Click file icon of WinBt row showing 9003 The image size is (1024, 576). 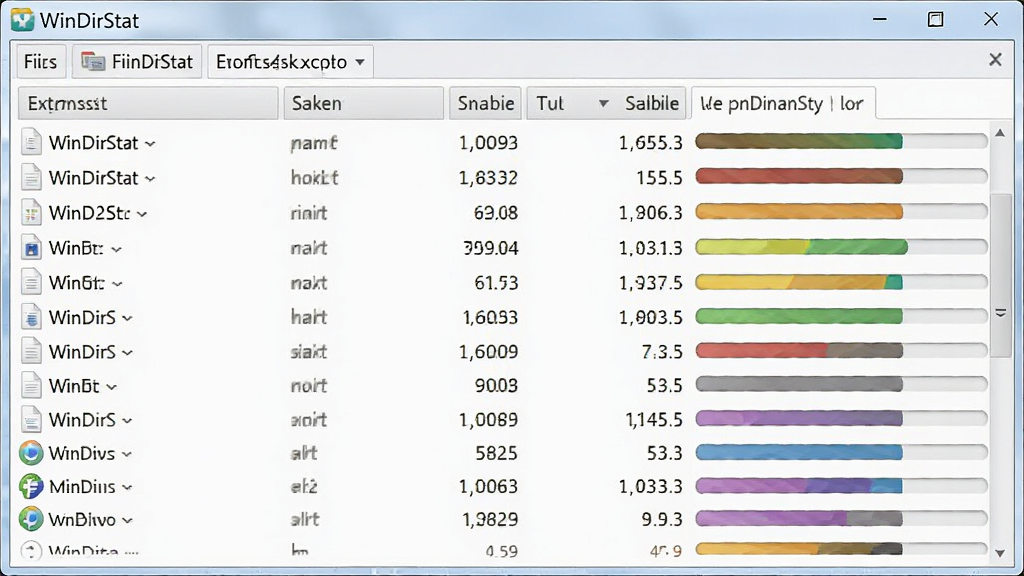pos(31,385)
